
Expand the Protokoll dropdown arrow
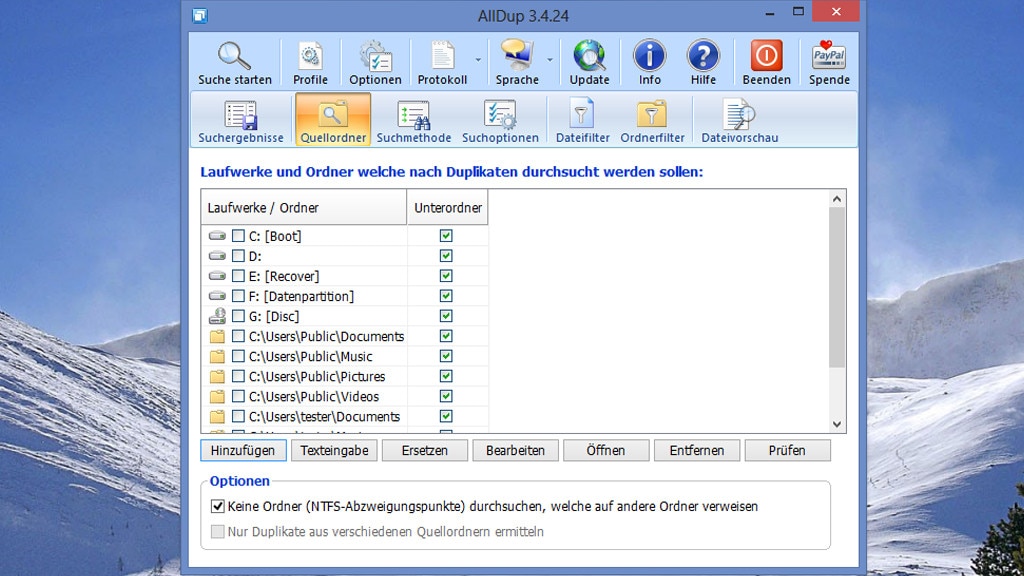pyautogui.click(x=478, y=60)
